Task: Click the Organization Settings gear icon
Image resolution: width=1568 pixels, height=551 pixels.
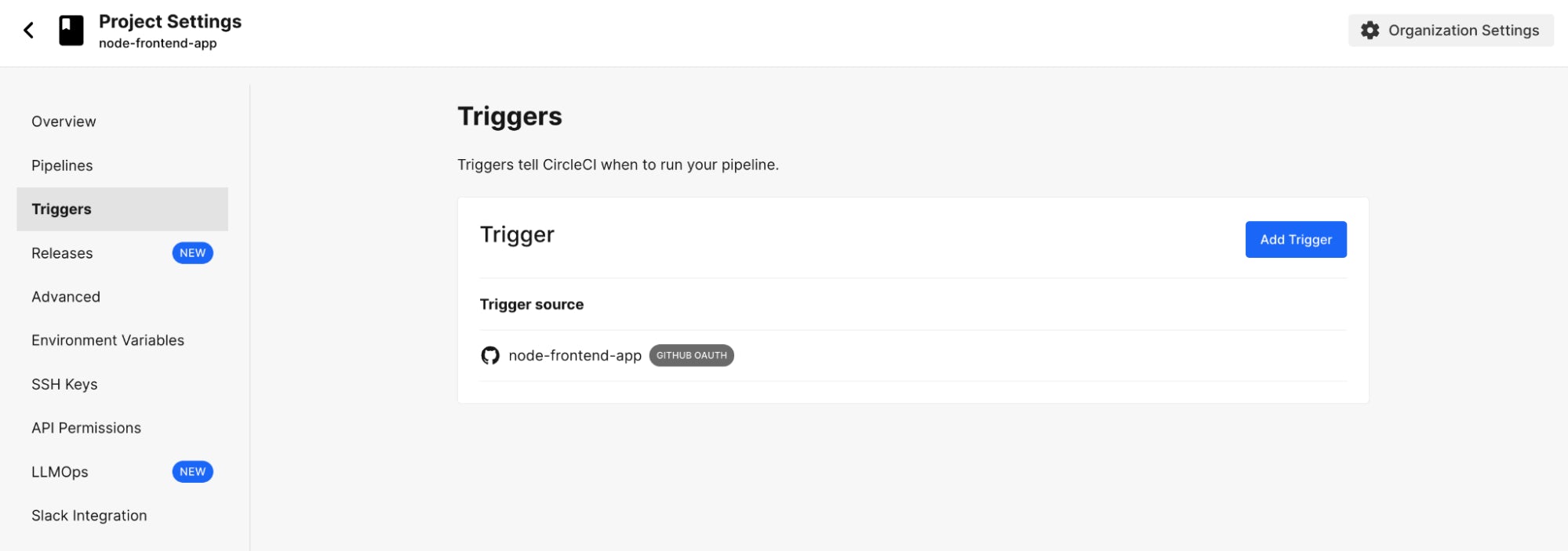Action: [x=1370, y=31]
